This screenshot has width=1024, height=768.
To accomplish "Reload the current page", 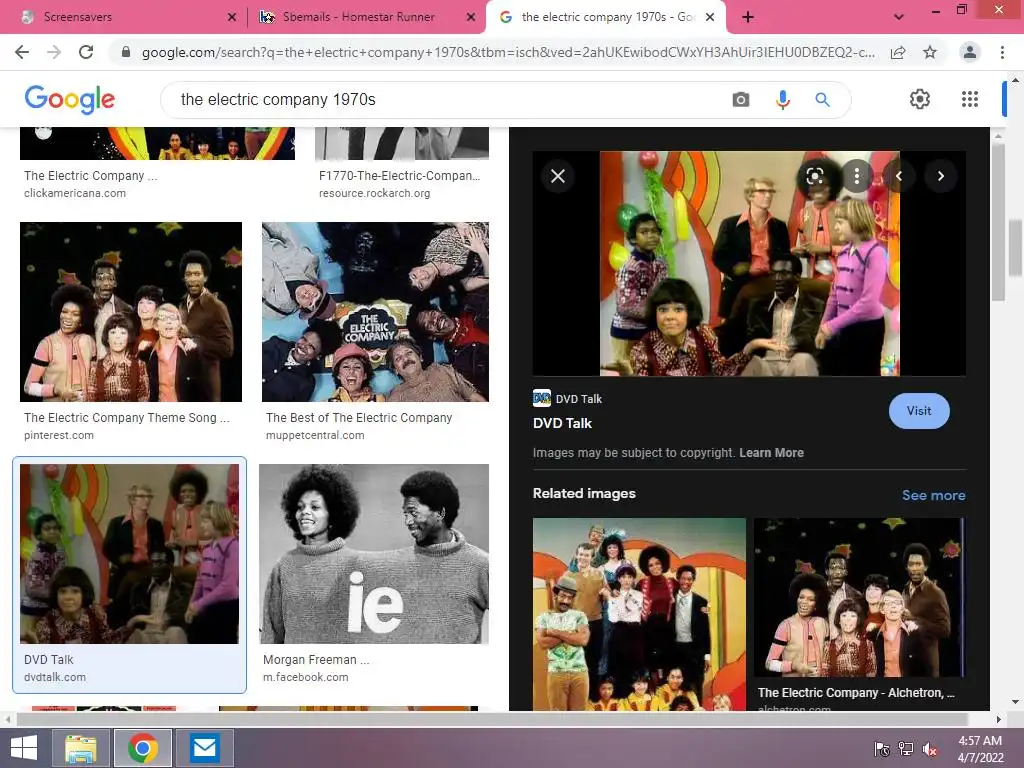I will (86, 52).
